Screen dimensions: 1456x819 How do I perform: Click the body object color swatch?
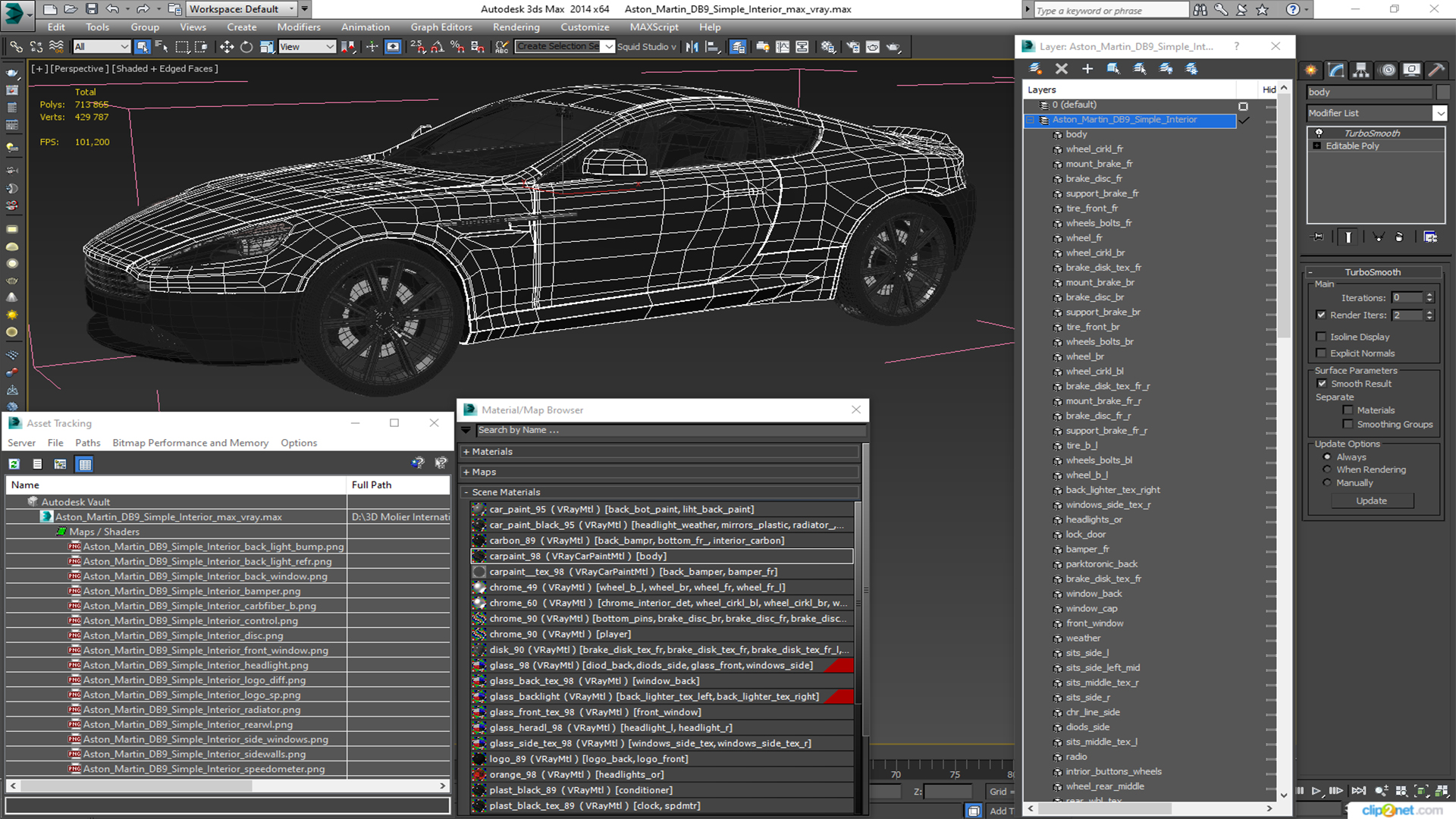(1442, 92)
